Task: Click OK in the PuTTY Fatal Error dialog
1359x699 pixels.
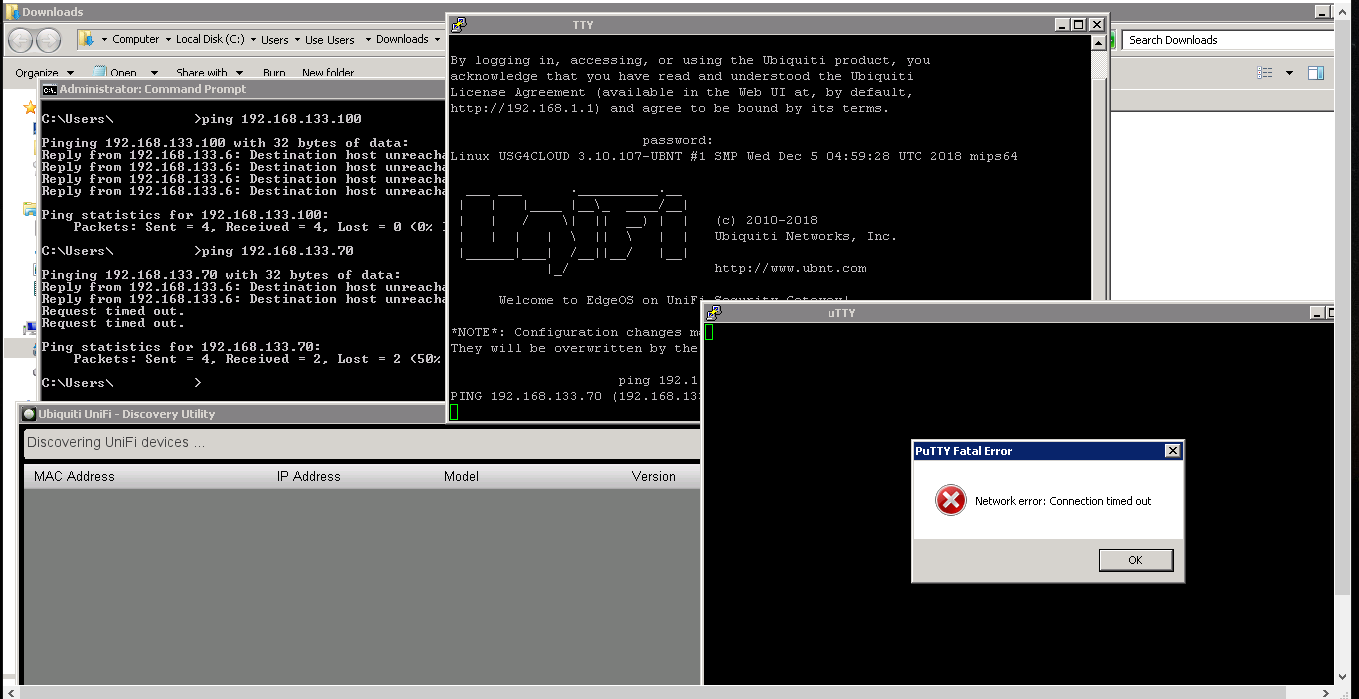Action: coord(1135,560)
